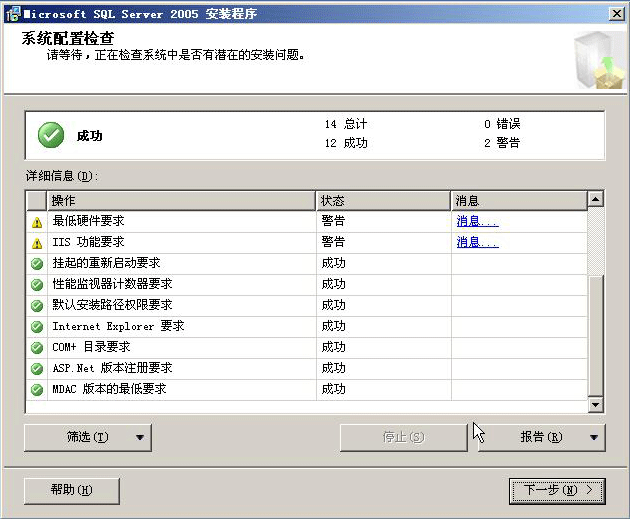
Task: Sort by the 操作 column header
Action: point(181,201)
